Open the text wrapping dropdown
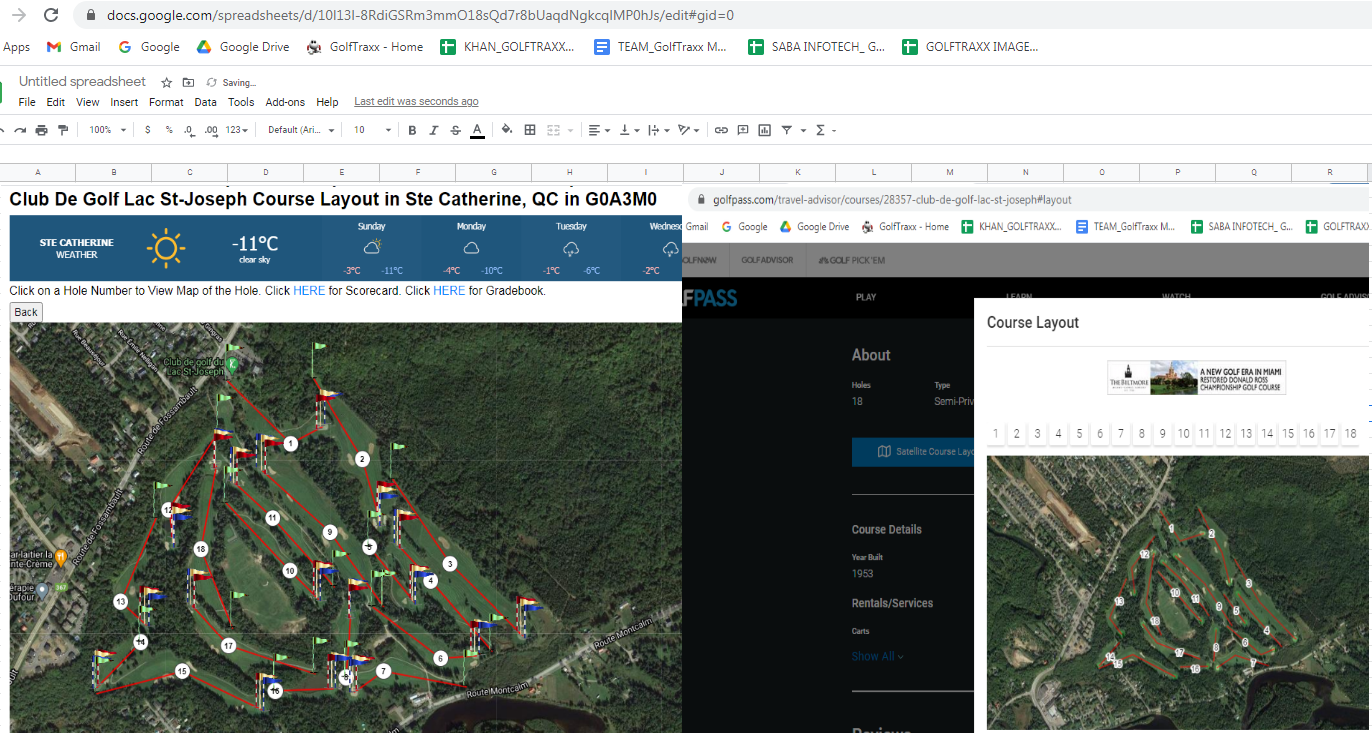1372x733 pixels. tap(659, 130)
